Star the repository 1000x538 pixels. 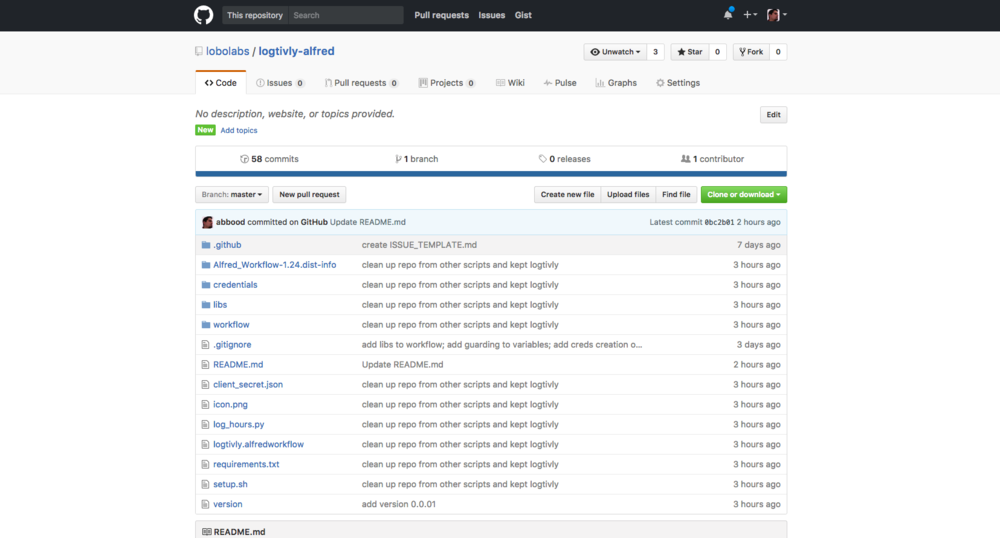click(x=689, y=52)
